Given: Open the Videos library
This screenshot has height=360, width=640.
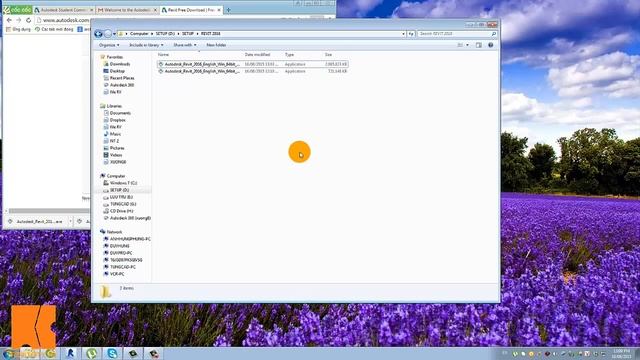Looking at the screenshot, I should (116, 155).
